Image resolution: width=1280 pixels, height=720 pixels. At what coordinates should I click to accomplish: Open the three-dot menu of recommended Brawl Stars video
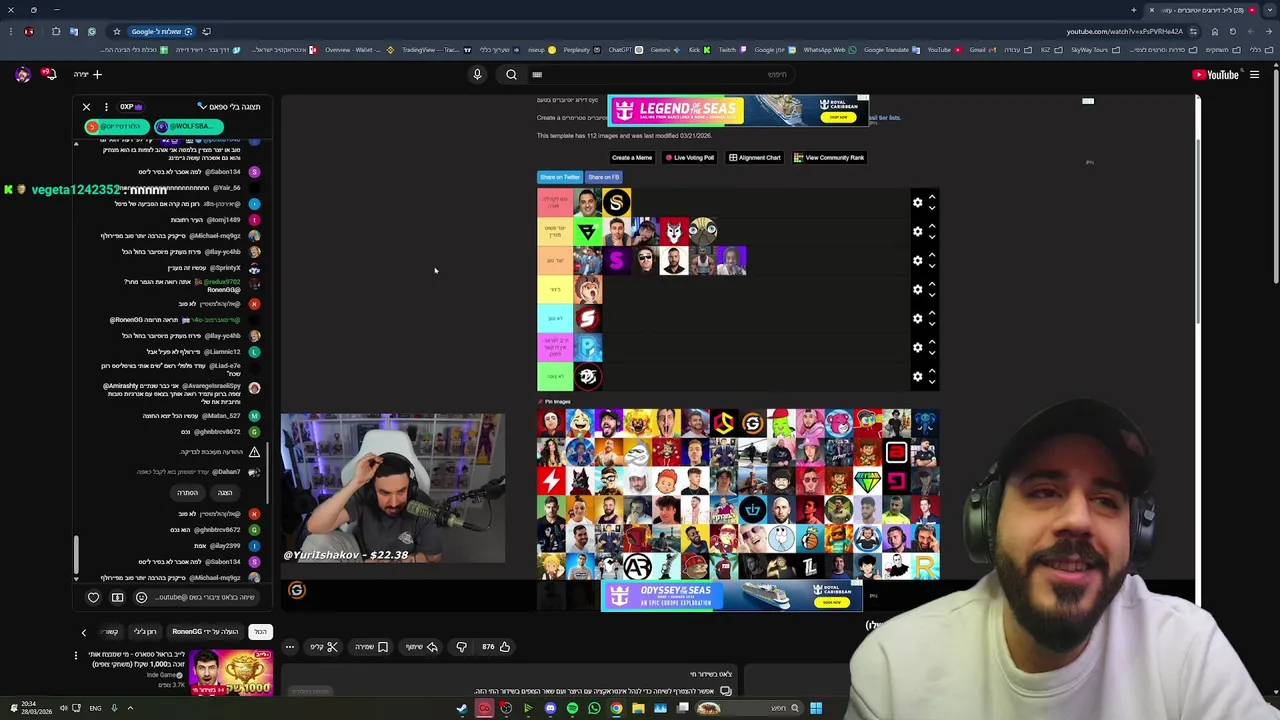[x=75, y=656]
